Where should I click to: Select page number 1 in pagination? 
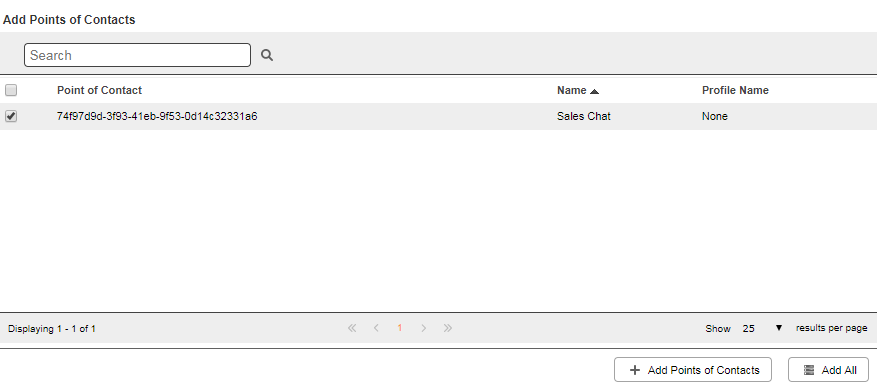pos(399,328)
